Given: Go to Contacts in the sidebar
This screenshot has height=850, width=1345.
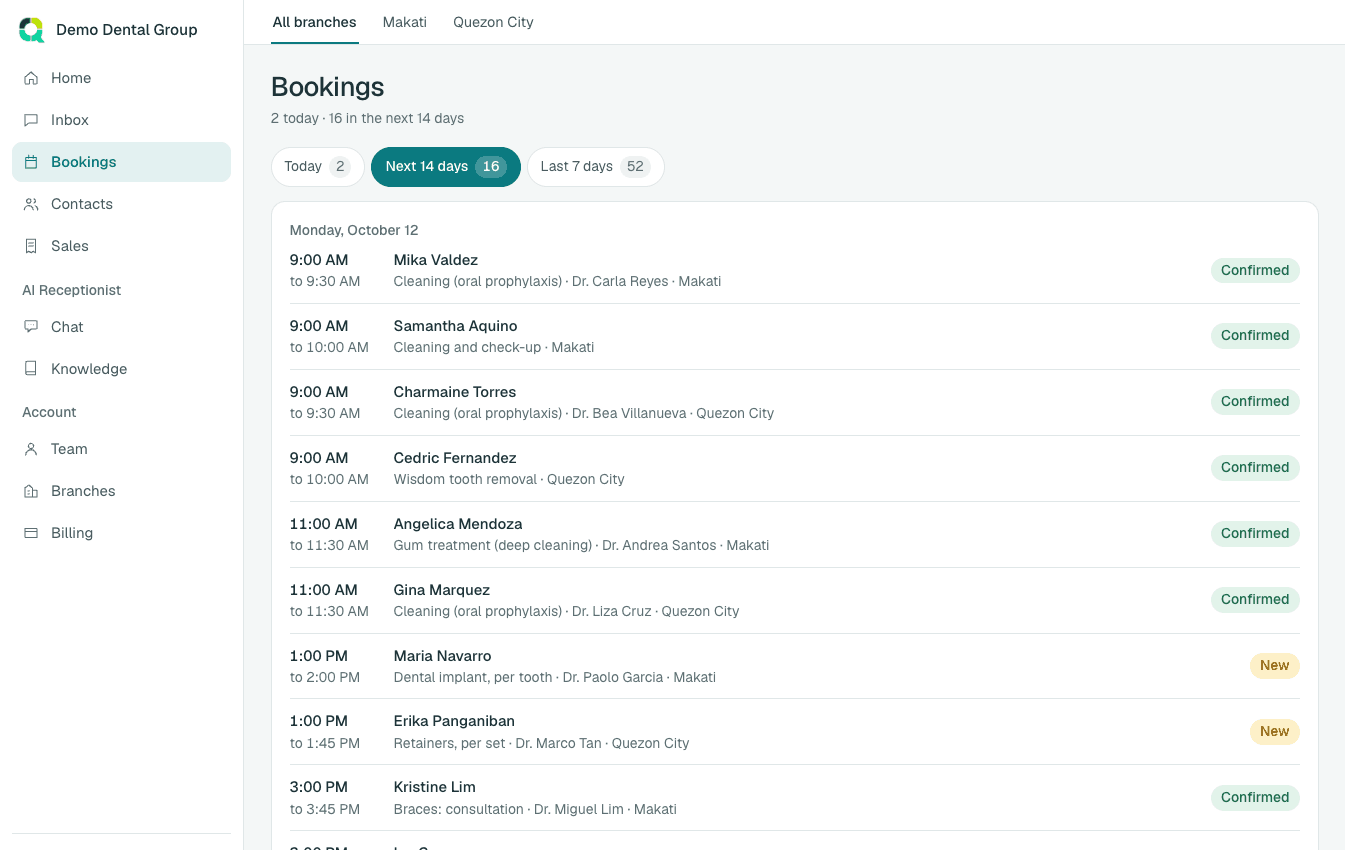Looking at the screenshot, I should click(121, 204).
